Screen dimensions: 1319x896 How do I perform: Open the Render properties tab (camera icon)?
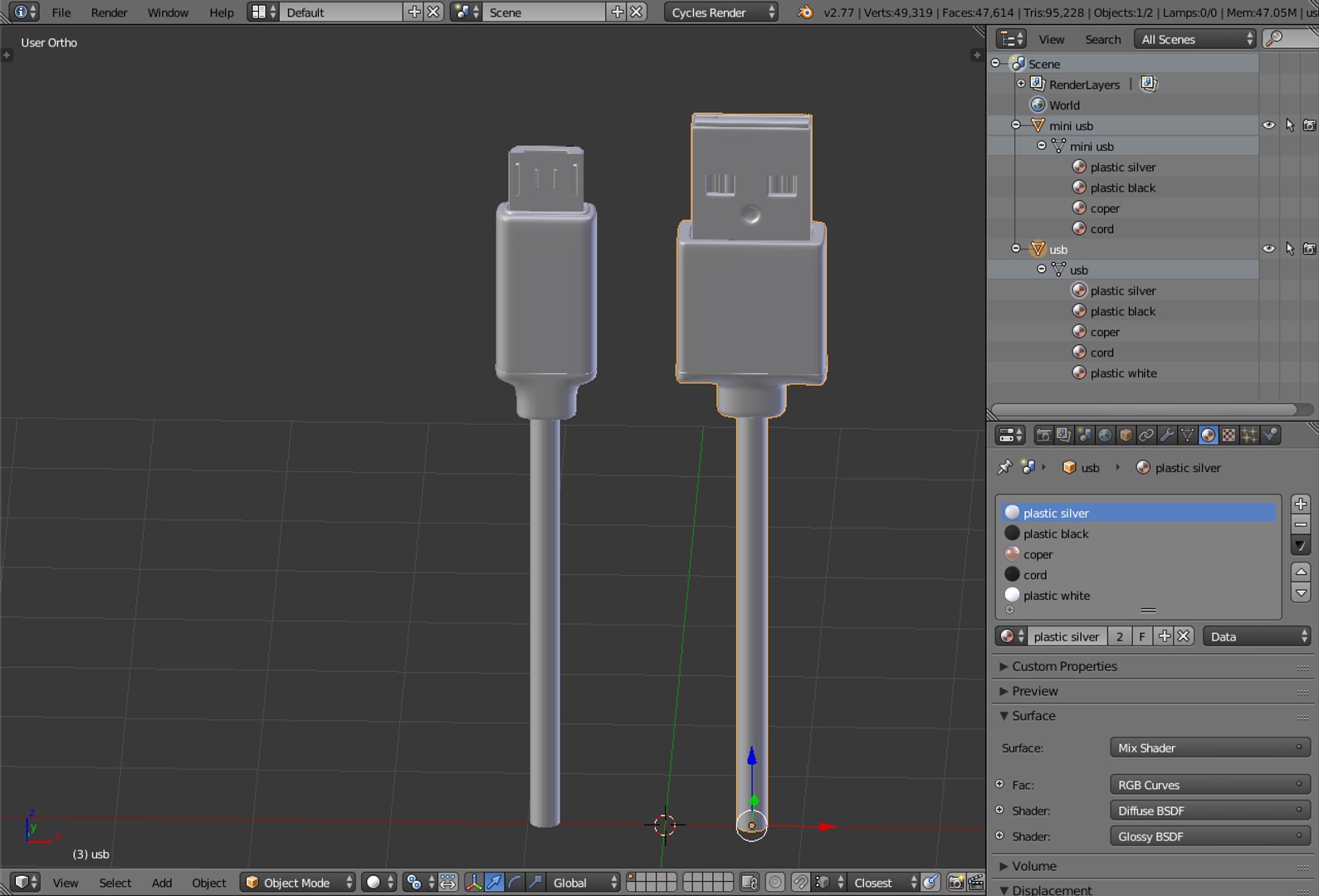pyautogui.click(x=1044, y=435)
